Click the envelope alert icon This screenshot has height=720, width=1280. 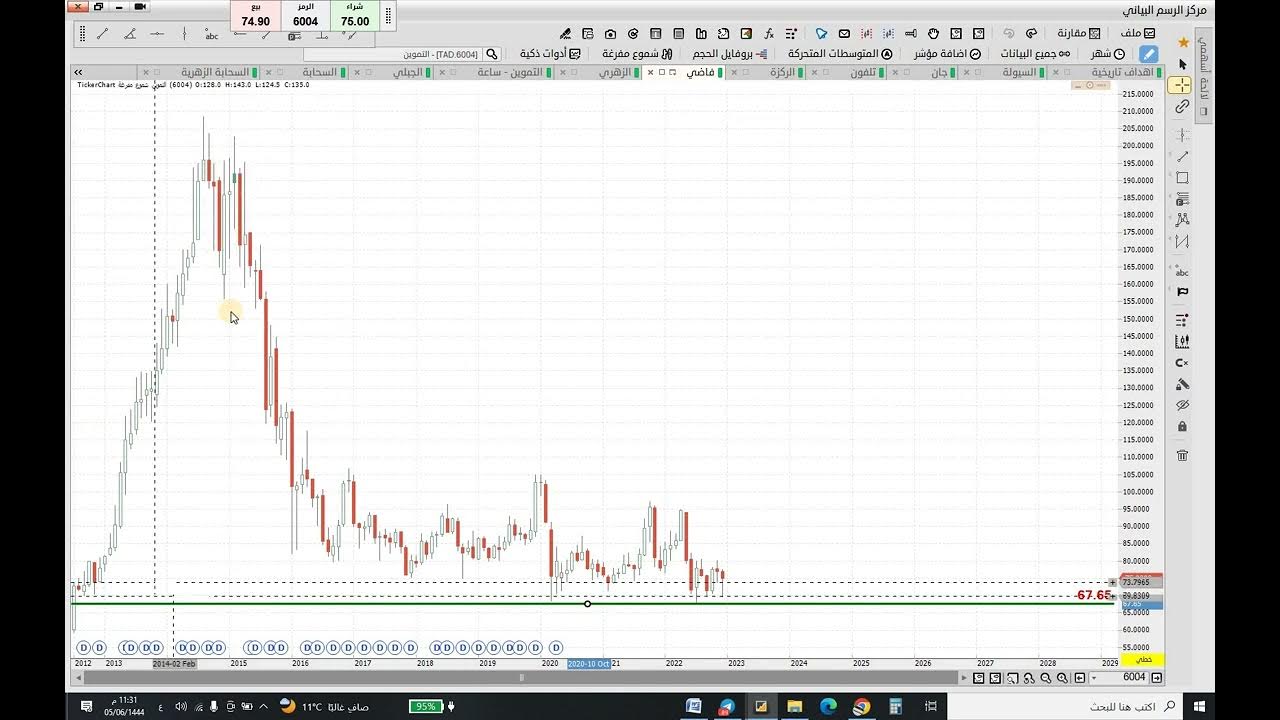coord(844,33)
